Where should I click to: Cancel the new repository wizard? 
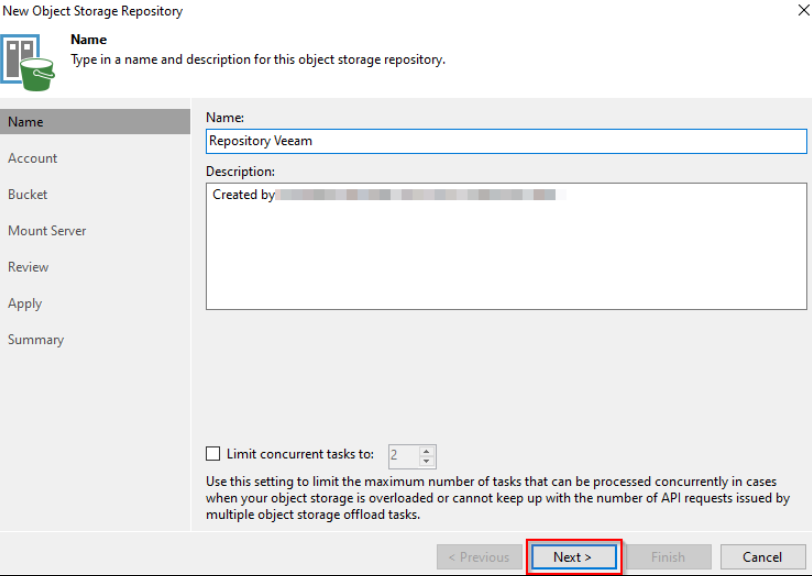click(x=762, y=557)
